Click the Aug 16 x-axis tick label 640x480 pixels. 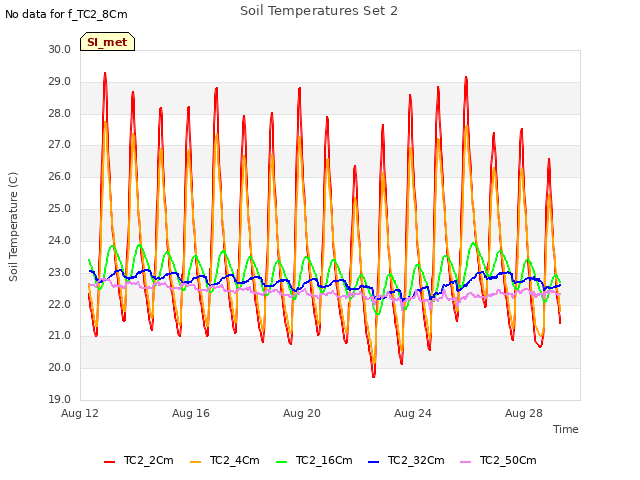tap(191, 413)
